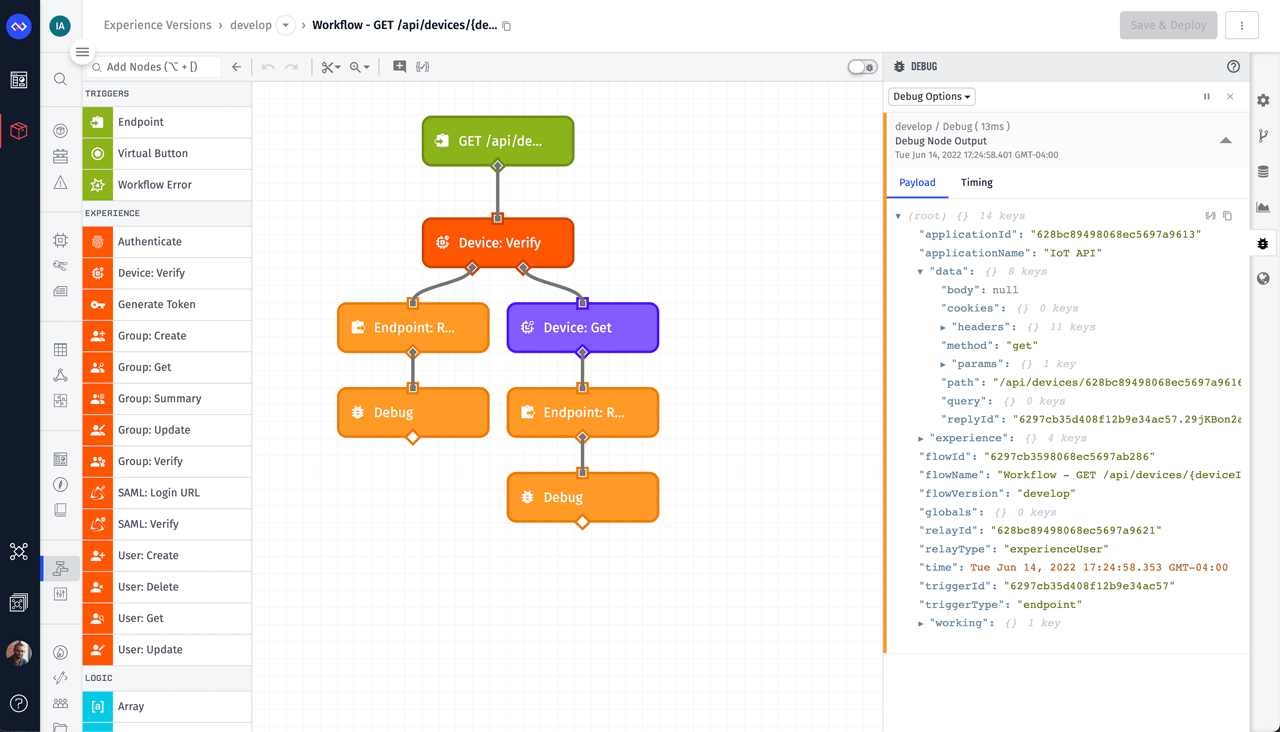Click the add note icon
1280x732 pixels.
(399, 67)
